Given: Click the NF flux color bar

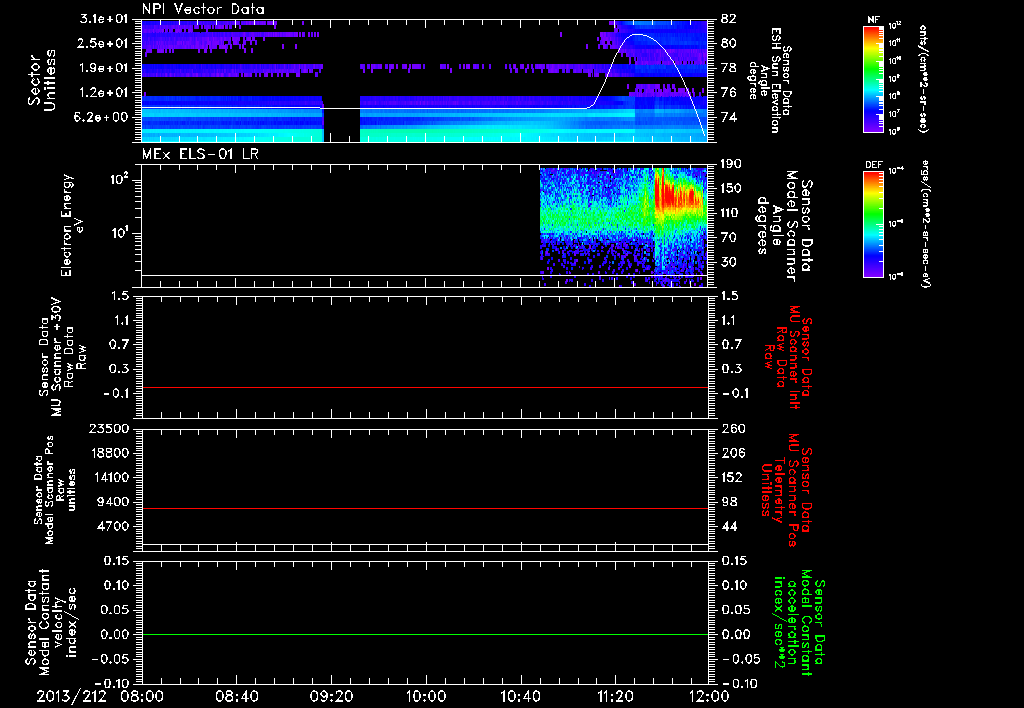Looking at the screenshot, I should pyautogui.click(x=873, y=78).
